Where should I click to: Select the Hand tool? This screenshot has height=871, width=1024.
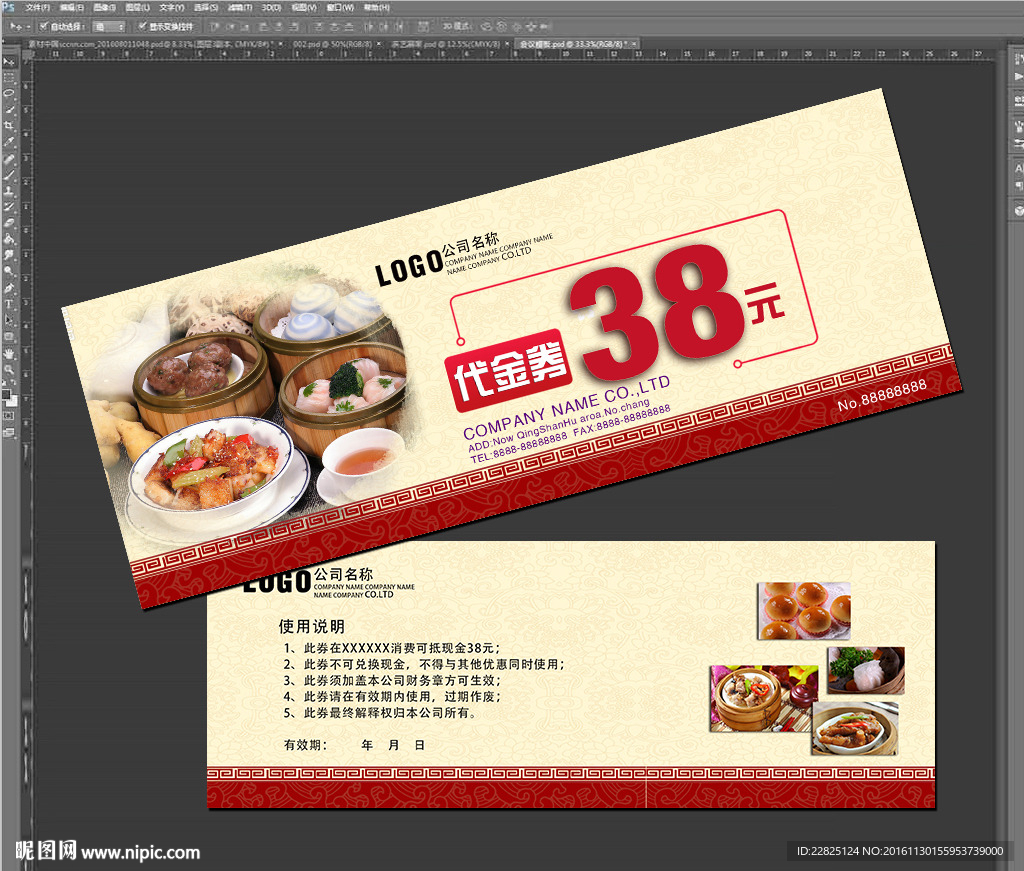[x=9, y=353]
